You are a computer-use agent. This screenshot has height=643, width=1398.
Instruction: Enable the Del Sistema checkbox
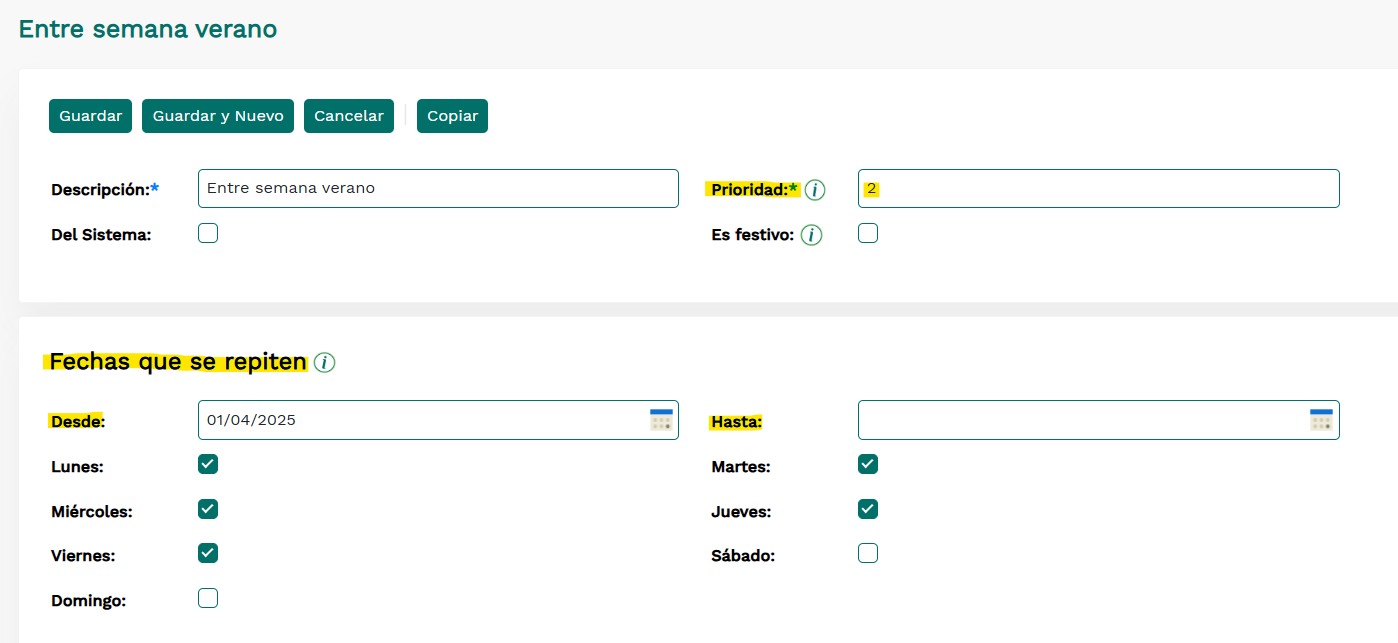(208, 233)
